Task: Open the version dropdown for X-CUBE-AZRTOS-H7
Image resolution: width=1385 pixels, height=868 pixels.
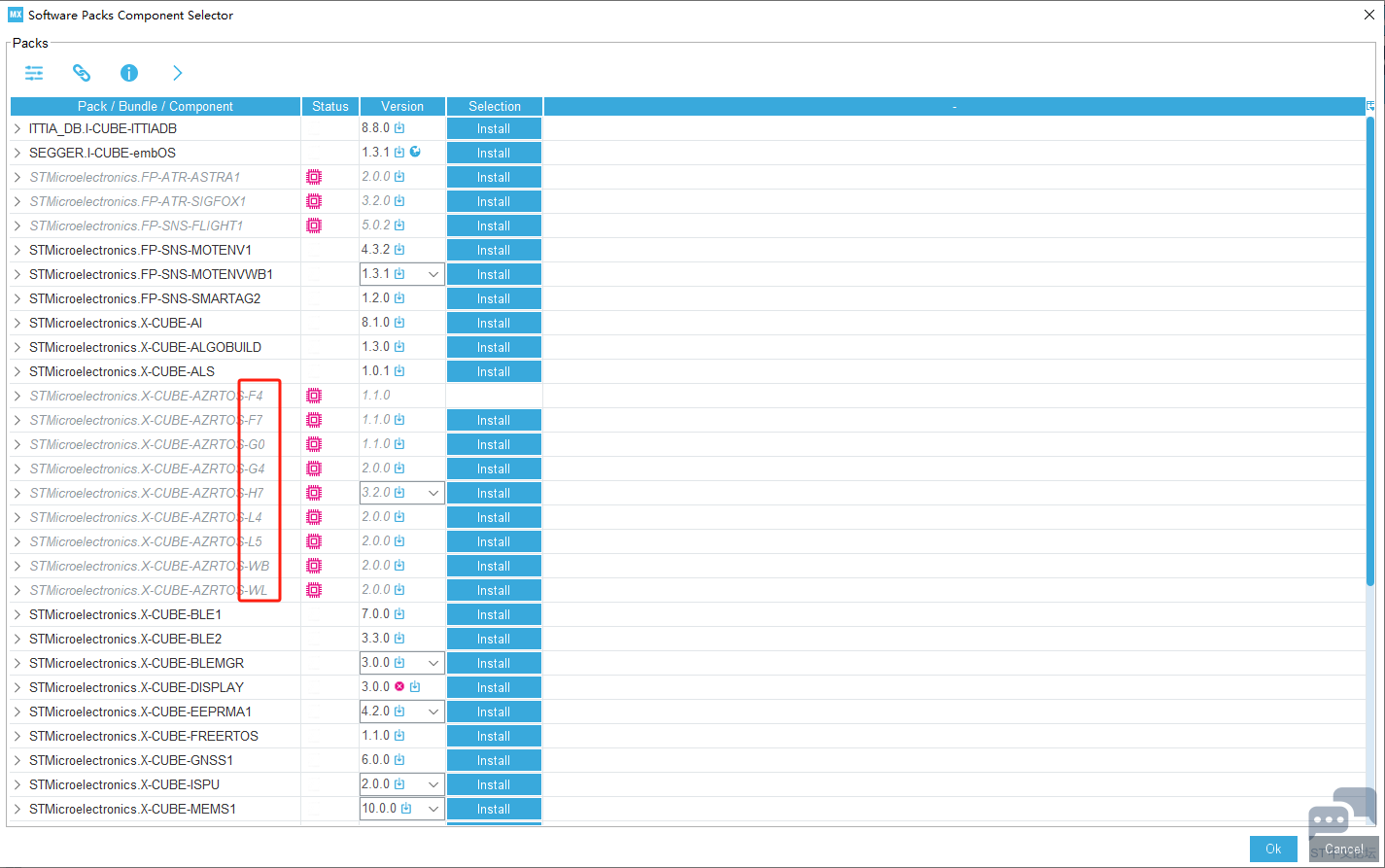Action: (x=433, y=493)
